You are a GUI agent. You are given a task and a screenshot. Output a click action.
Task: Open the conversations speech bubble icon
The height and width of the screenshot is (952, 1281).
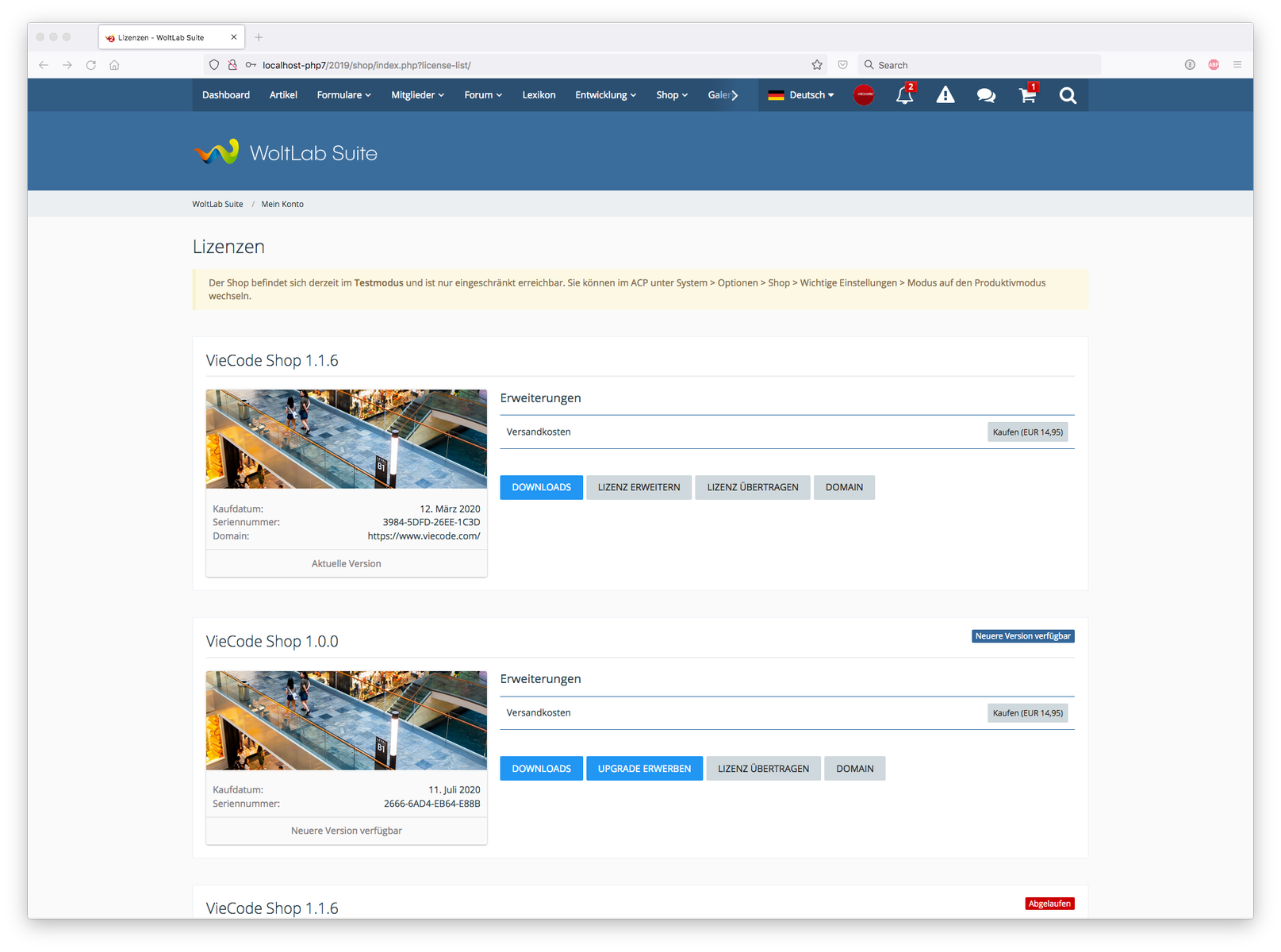pos(986,95)
